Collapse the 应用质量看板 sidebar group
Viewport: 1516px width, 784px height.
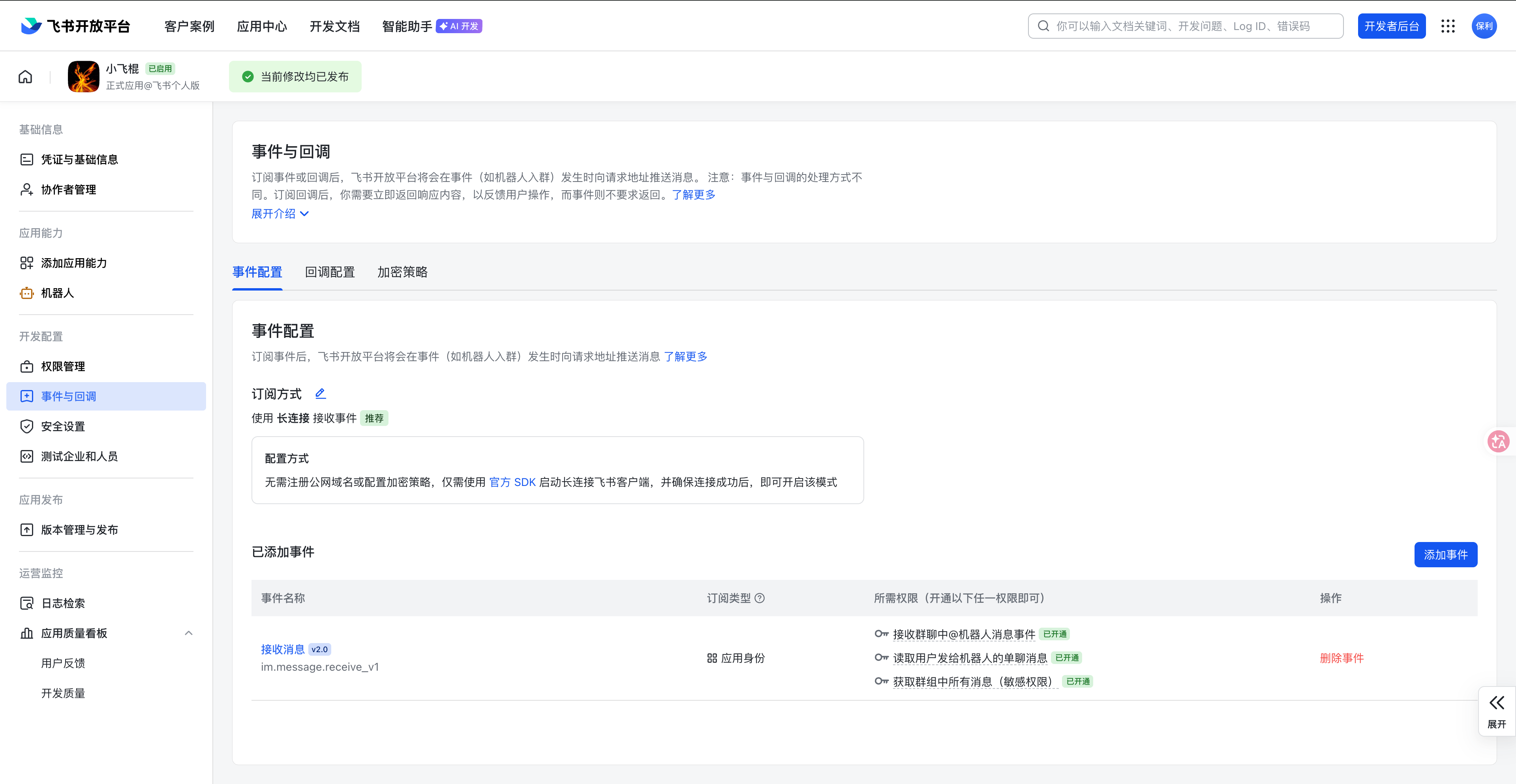point(188,633)
